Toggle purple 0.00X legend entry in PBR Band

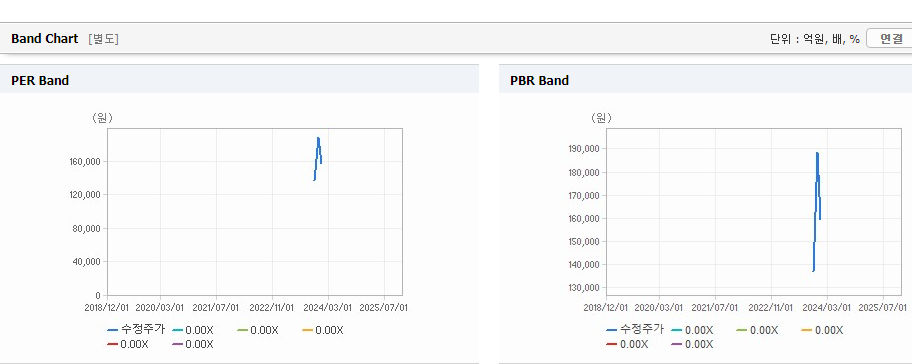[x=693, y=344]
